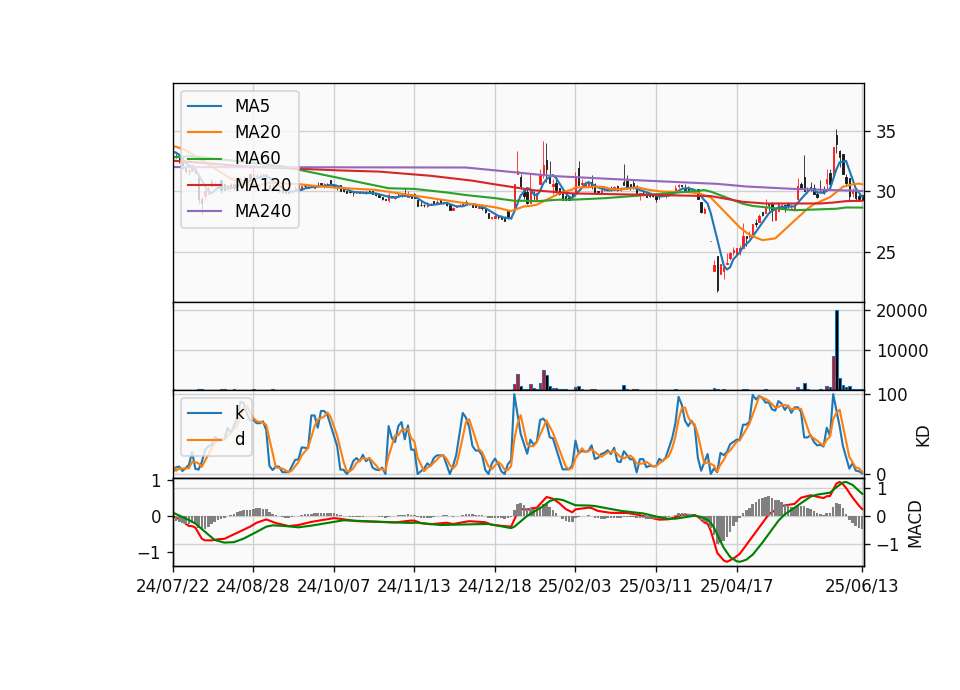Click the MA120 legend label

[263, 184]
